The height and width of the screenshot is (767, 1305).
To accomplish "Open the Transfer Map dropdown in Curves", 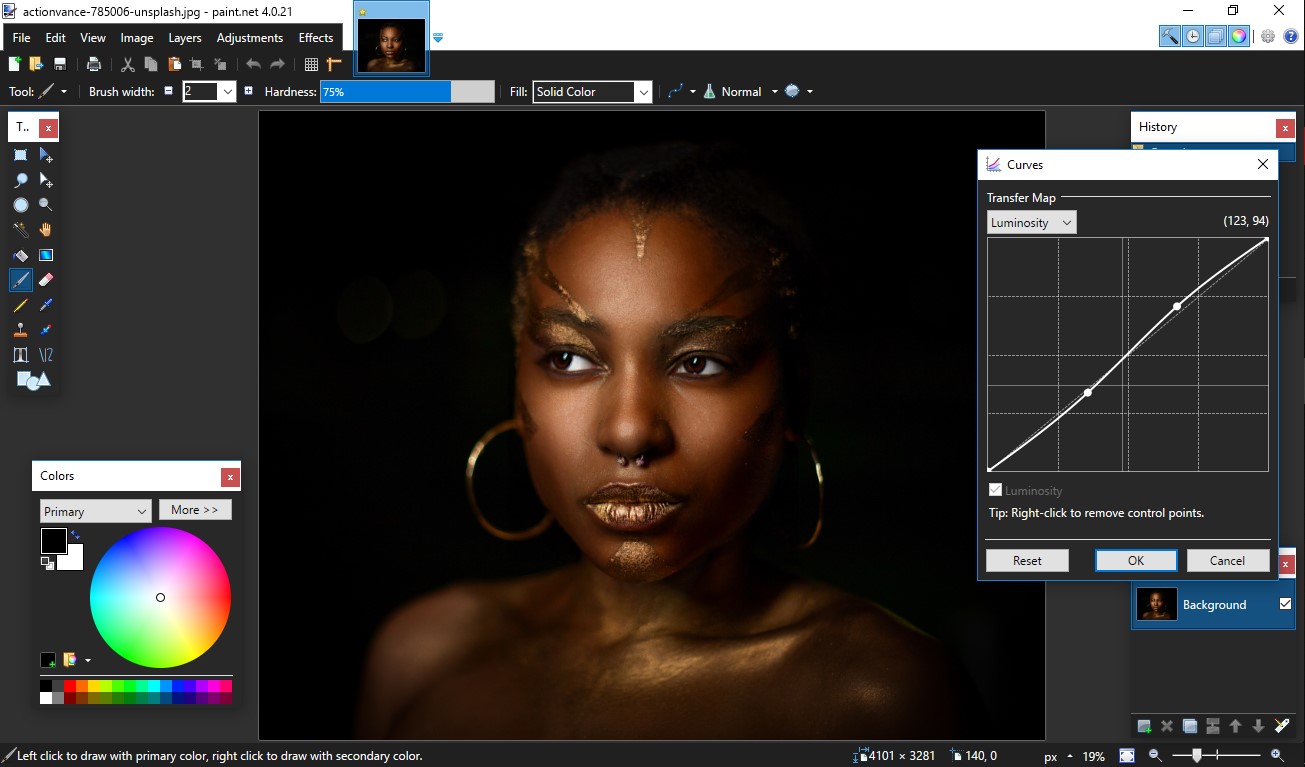I will tap(1030, 222).
